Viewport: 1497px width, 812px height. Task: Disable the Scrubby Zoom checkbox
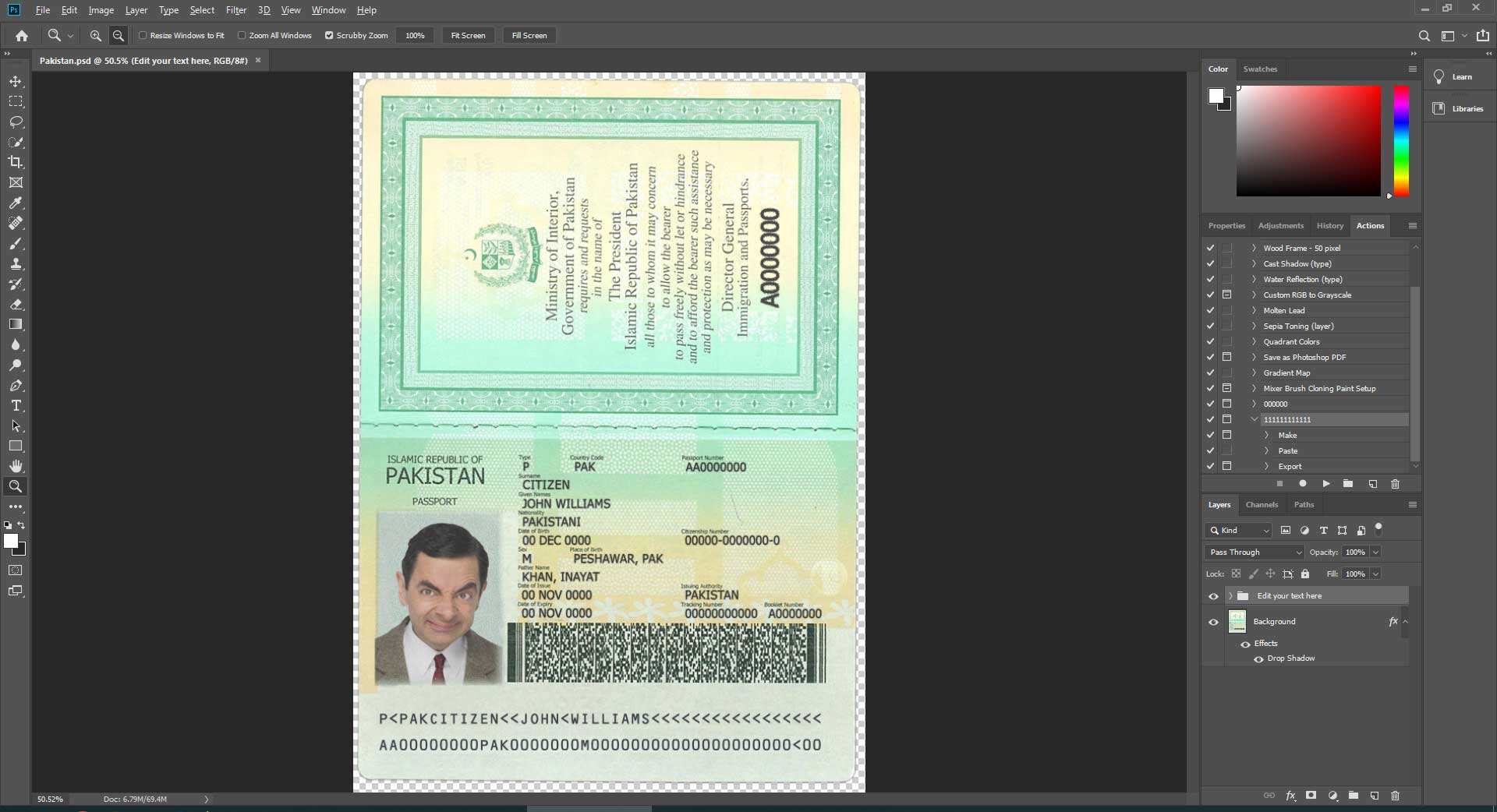329,36
